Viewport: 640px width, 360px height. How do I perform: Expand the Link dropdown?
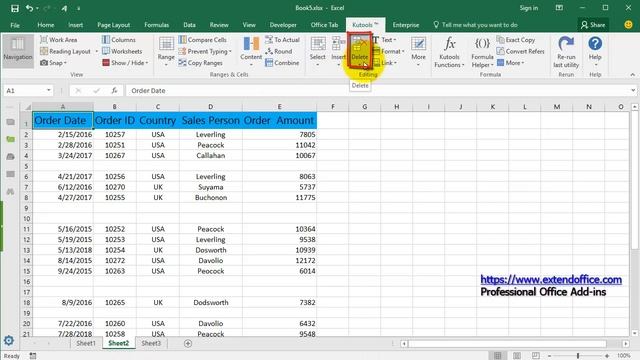(396, 63)
